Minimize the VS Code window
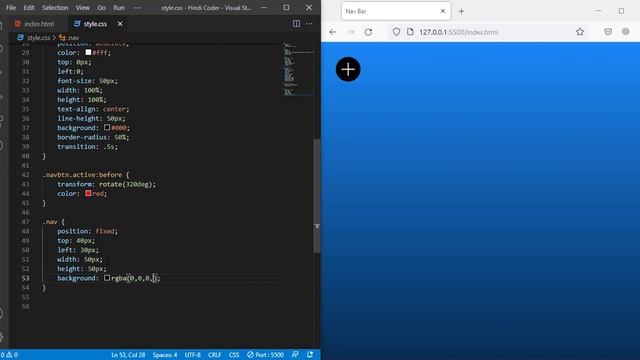The height and width of the screenshot is (360, 640). pos(264,7)
